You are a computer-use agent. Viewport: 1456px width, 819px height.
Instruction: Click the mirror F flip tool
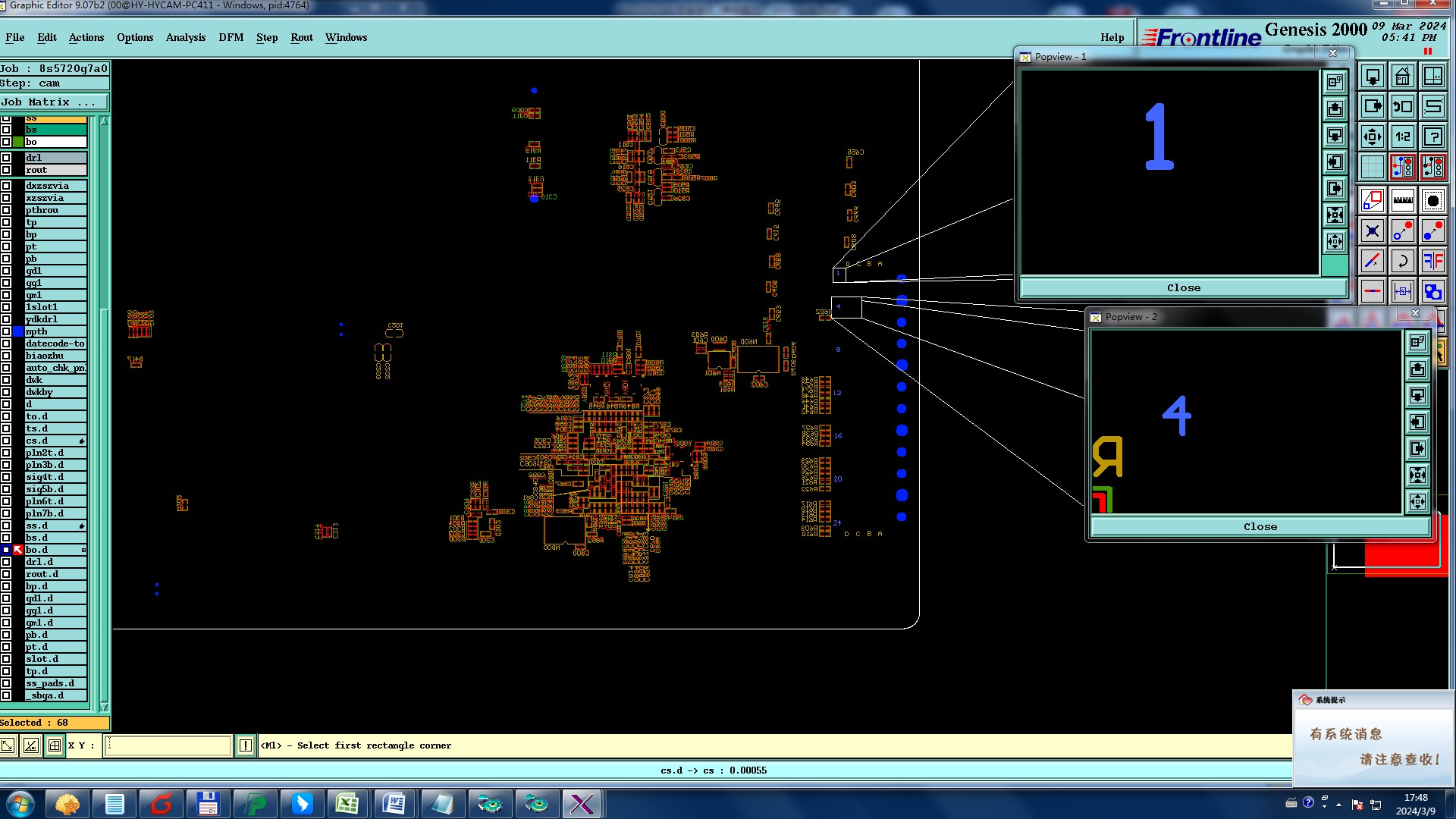pyautogui.click(x=1432, y=262)
